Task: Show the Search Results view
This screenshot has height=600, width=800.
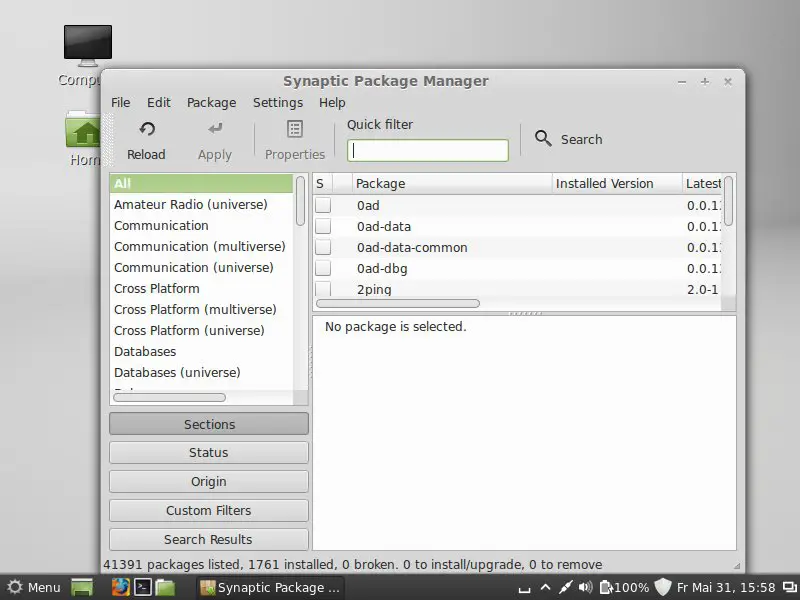Action: coord(209,539)
